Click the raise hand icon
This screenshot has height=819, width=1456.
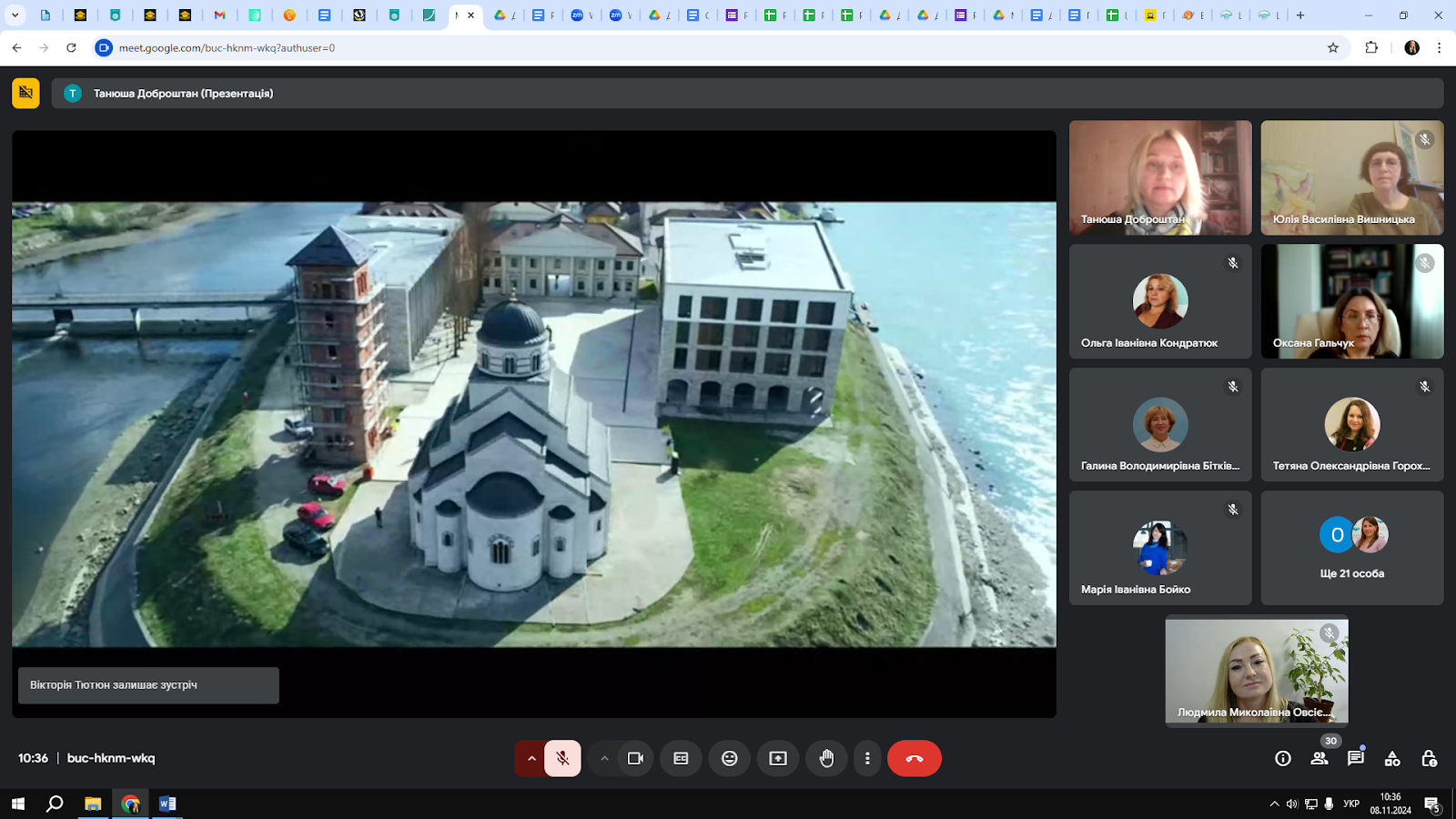point(826,758)
